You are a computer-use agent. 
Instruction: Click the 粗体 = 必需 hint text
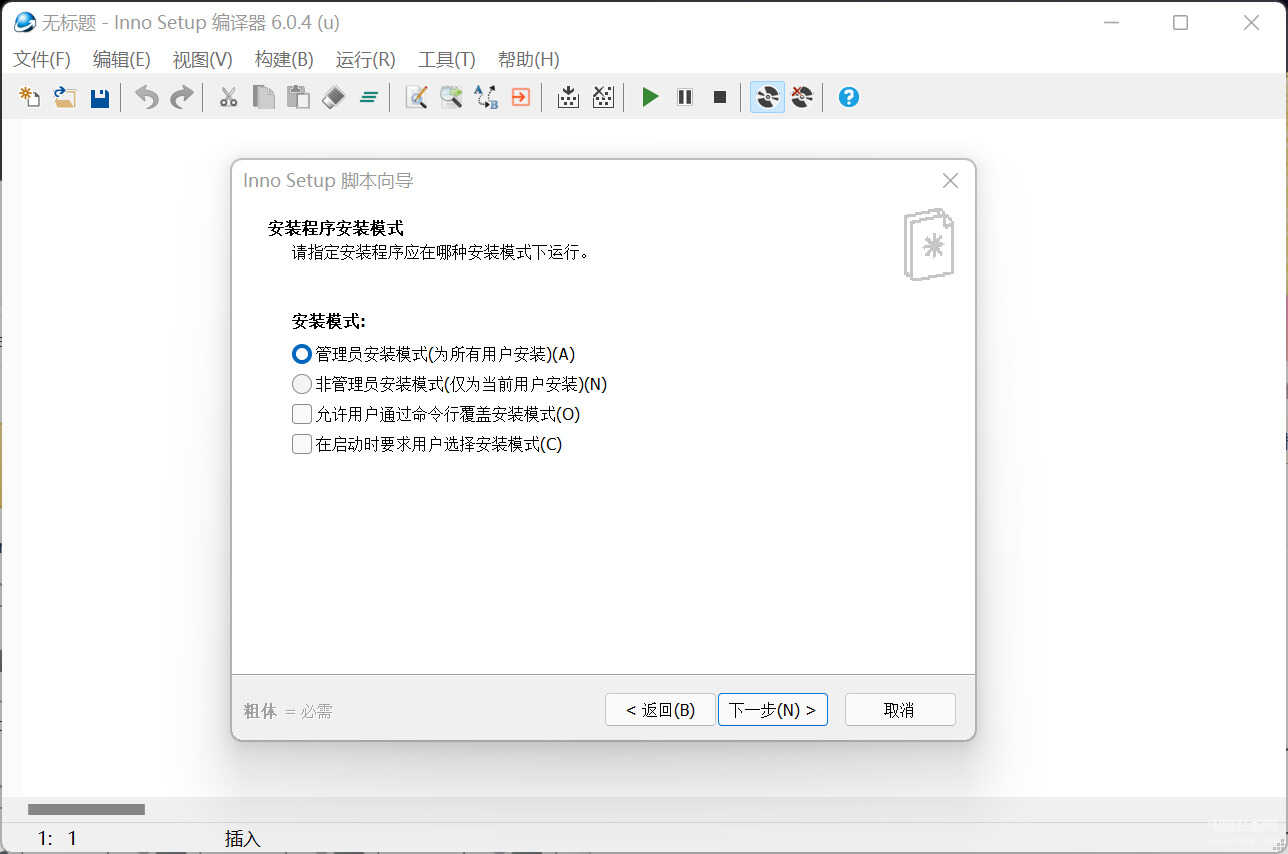(x=288, y=712)
